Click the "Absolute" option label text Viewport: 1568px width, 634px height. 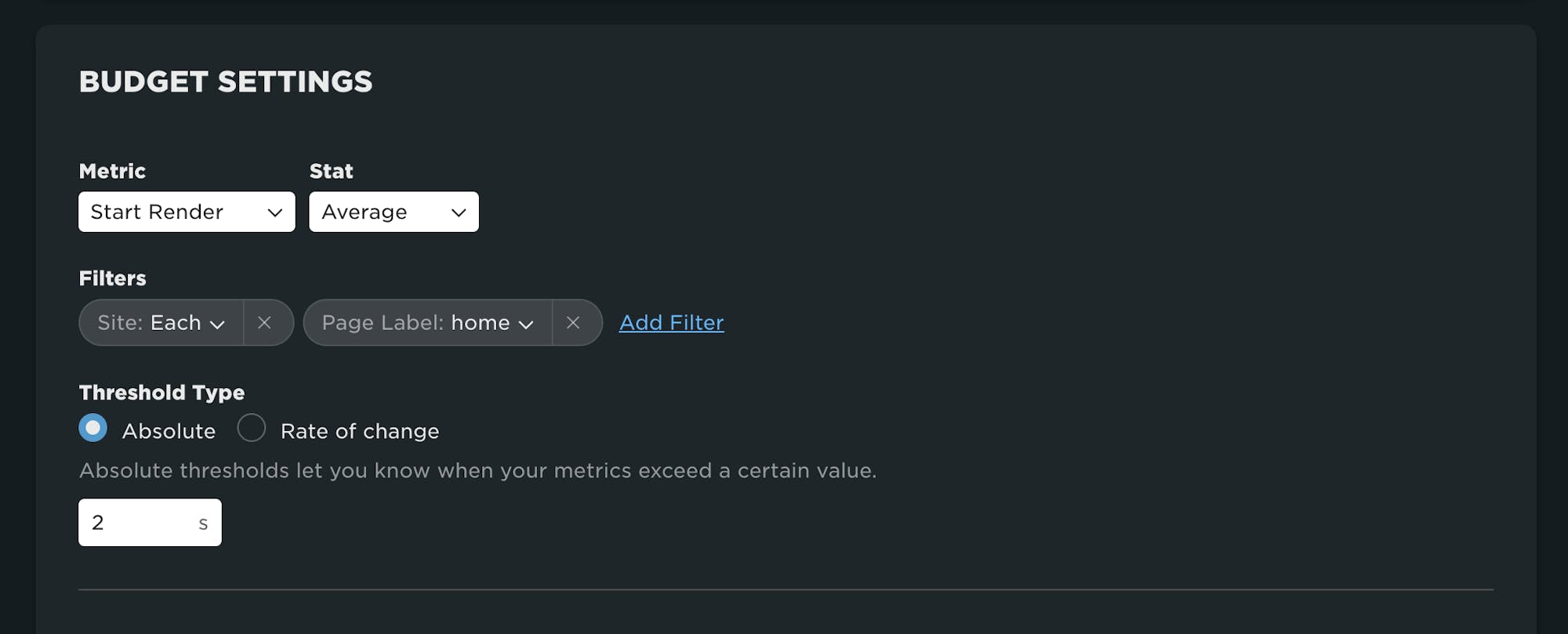click(x=169, y=431)
